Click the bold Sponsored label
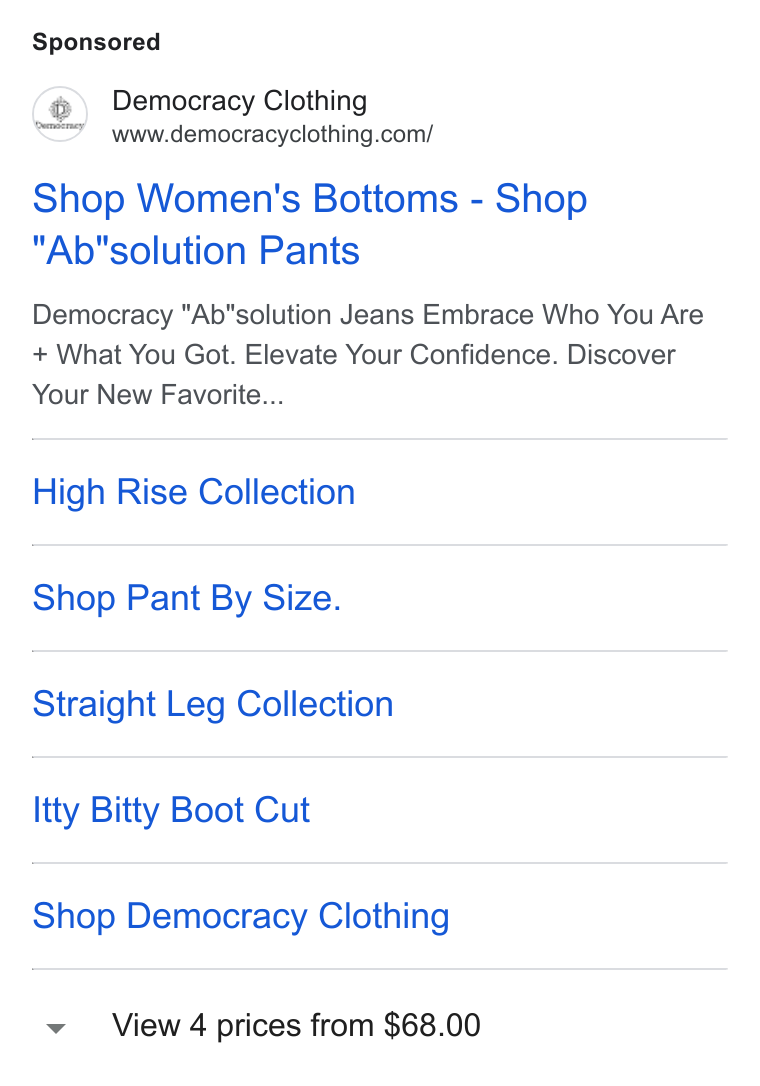Image resolution: width=760 pixels, height=1086 pixels. [96, 42]
